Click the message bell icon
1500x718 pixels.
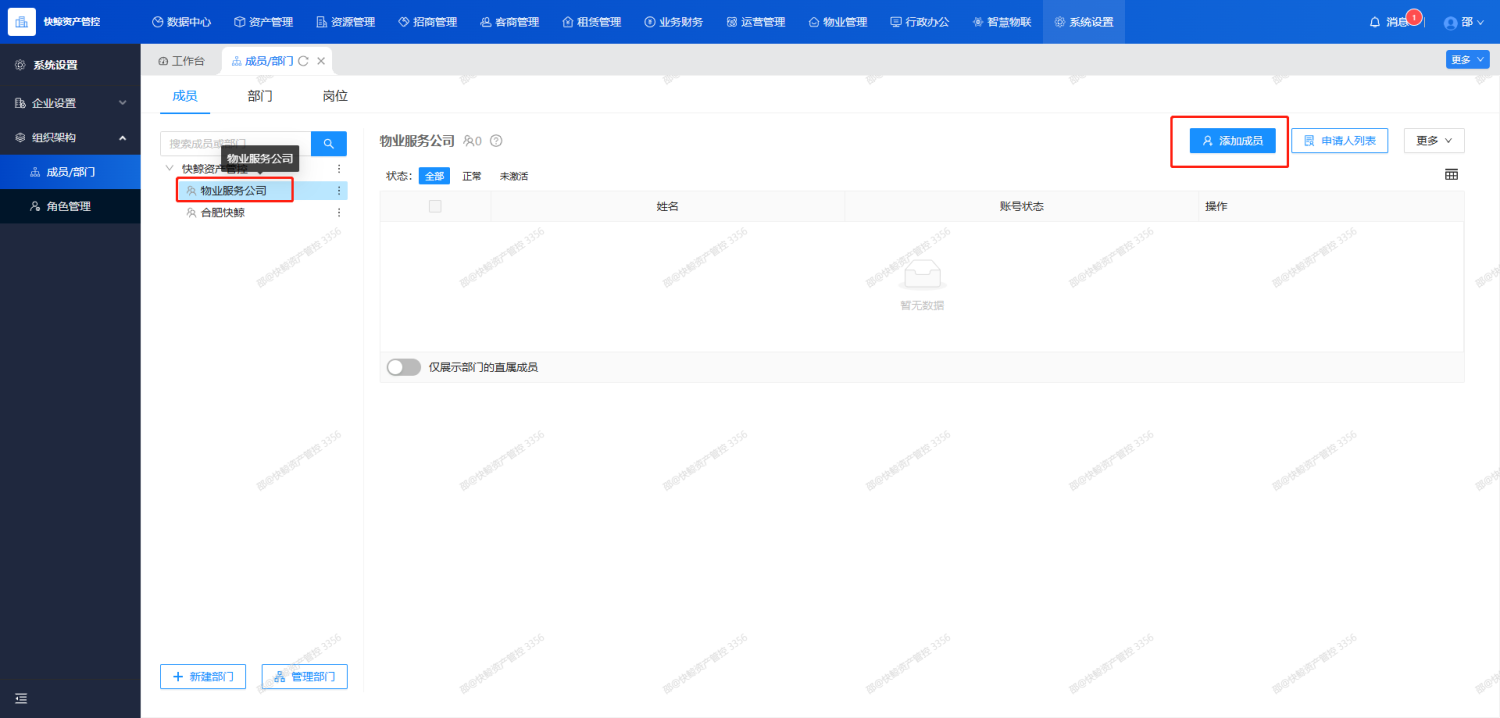pyautogui.click(x=1375, y=22)
